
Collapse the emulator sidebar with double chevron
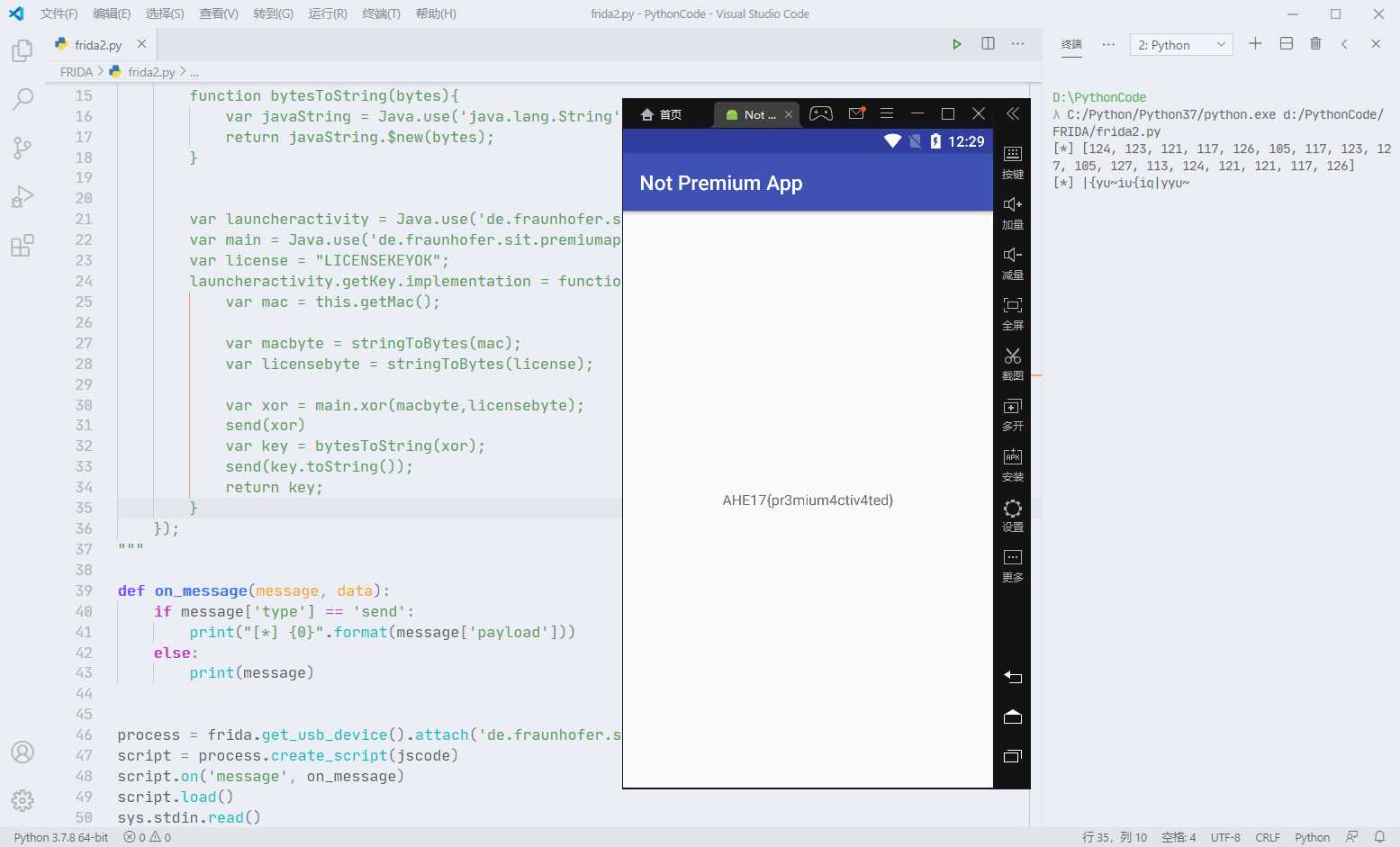1013,113
